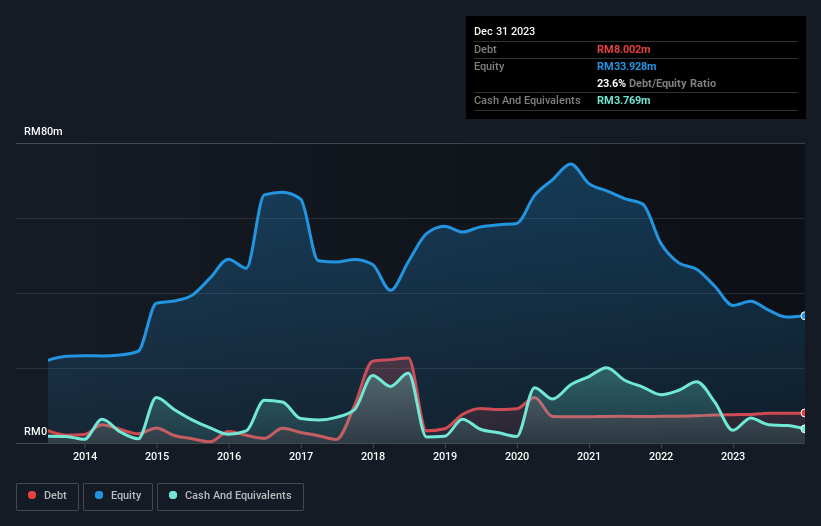Image resolution: width=821 pixels, height=526 pixels.
Task: Click the 2015 x-axis label
Action: click(x=157, y=456)
